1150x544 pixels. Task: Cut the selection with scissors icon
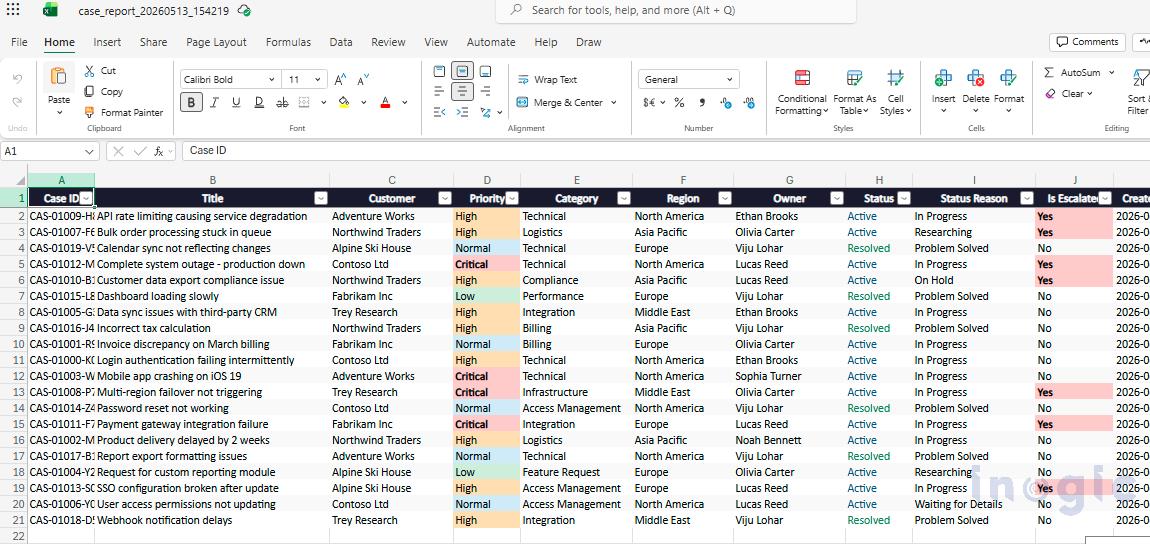(x=89, y=70)
